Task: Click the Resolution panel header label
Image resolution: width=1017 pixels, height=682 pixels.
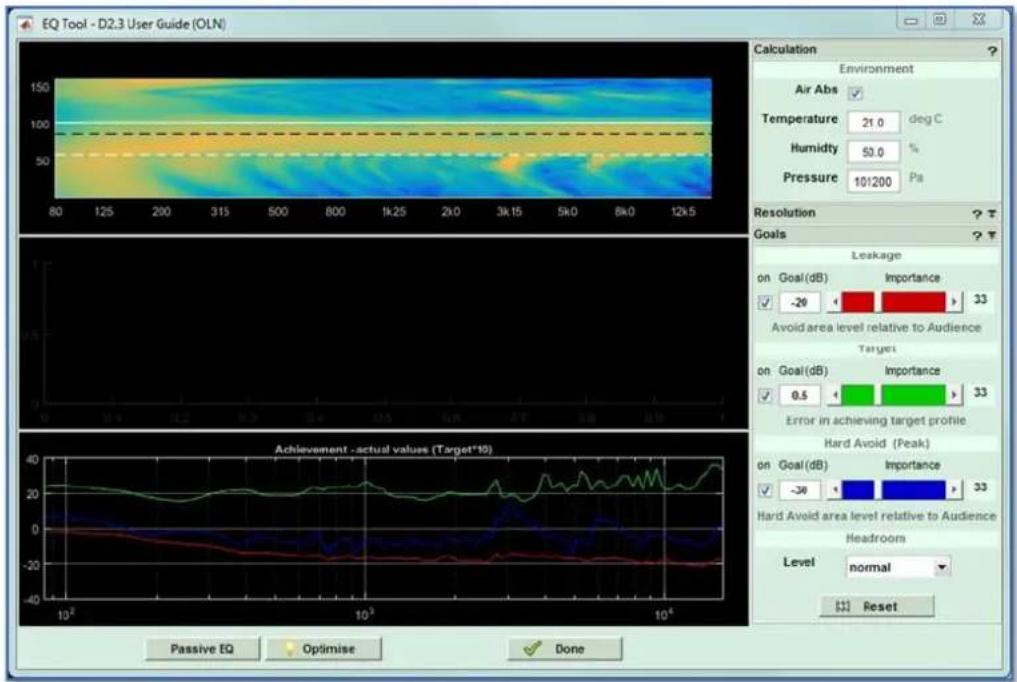Action: (x=784, y=213)
